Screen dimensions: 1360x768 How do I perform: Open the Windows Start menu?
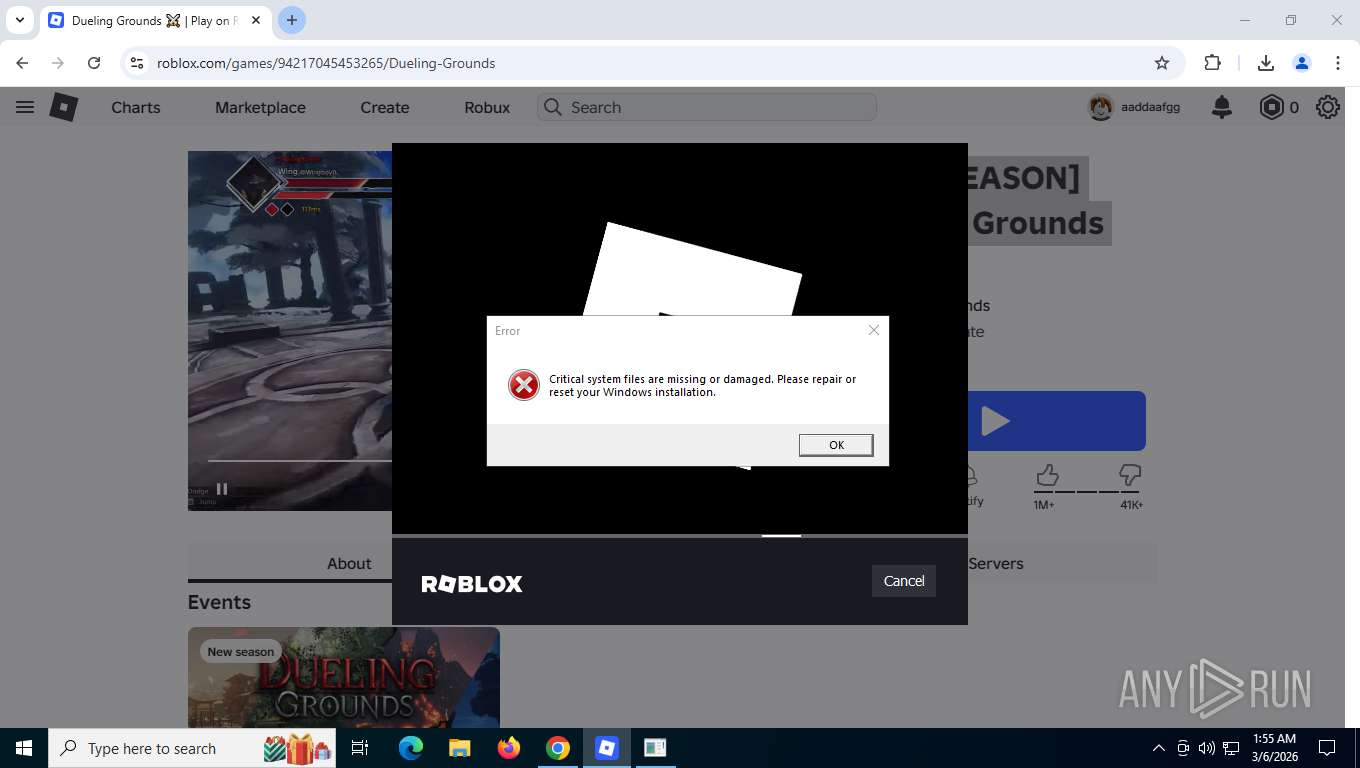[x=23, y=748]
